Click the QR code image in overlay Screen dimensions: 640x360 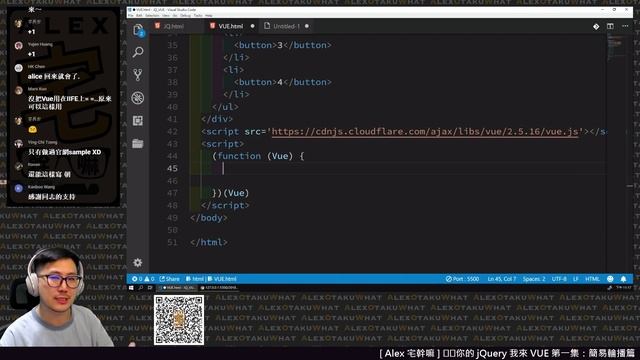point(179,320)
